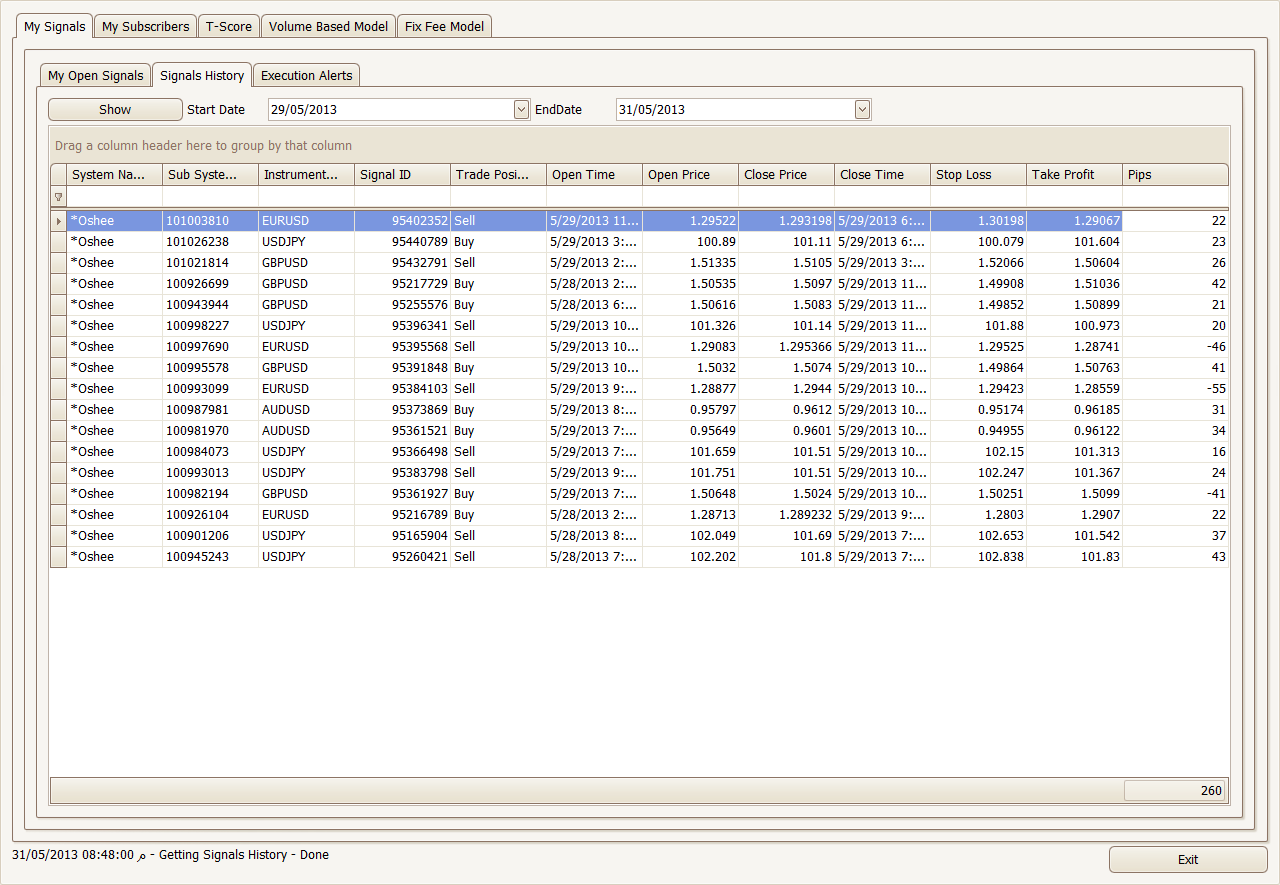
Task: Click the pips total 260 in footer
Action: pyautogui.click(x=1175, y=791)
